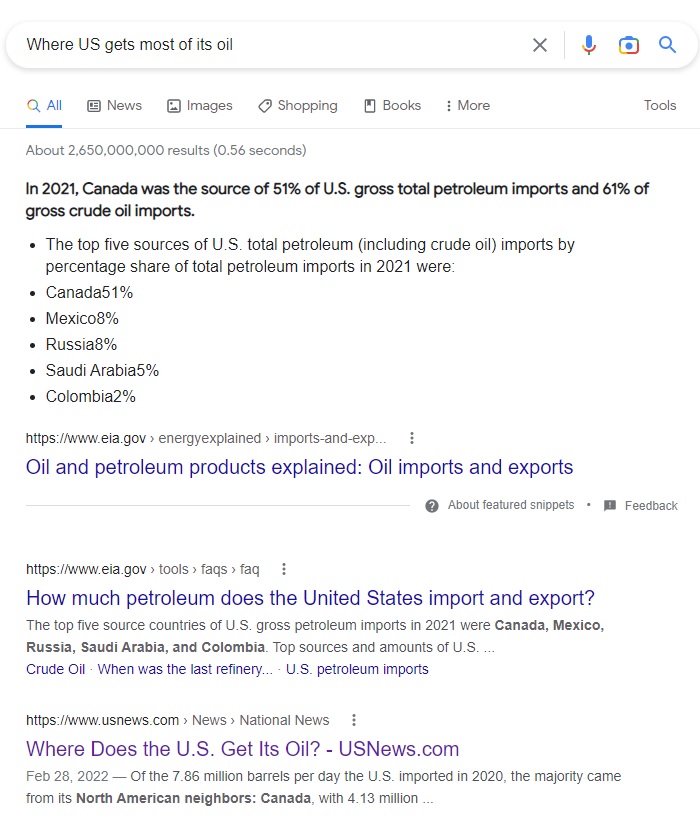Open search by image camera icon
This screenshot has width=700, height=819.
628,45
